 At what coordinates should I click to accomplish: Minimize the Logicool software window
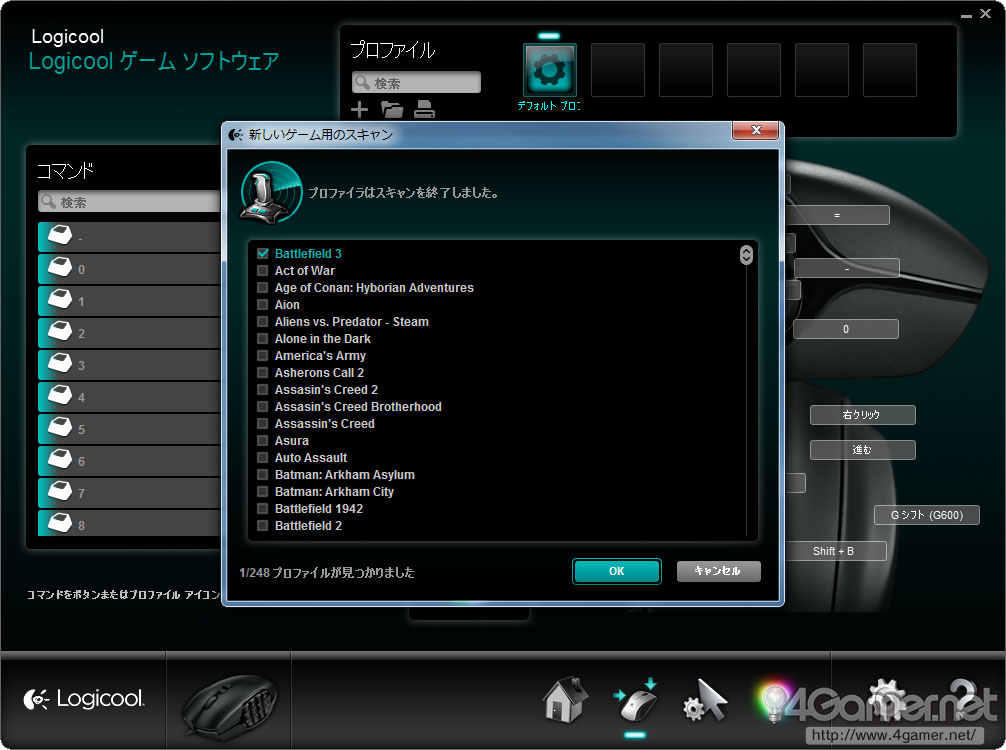(x=966, y=14)
